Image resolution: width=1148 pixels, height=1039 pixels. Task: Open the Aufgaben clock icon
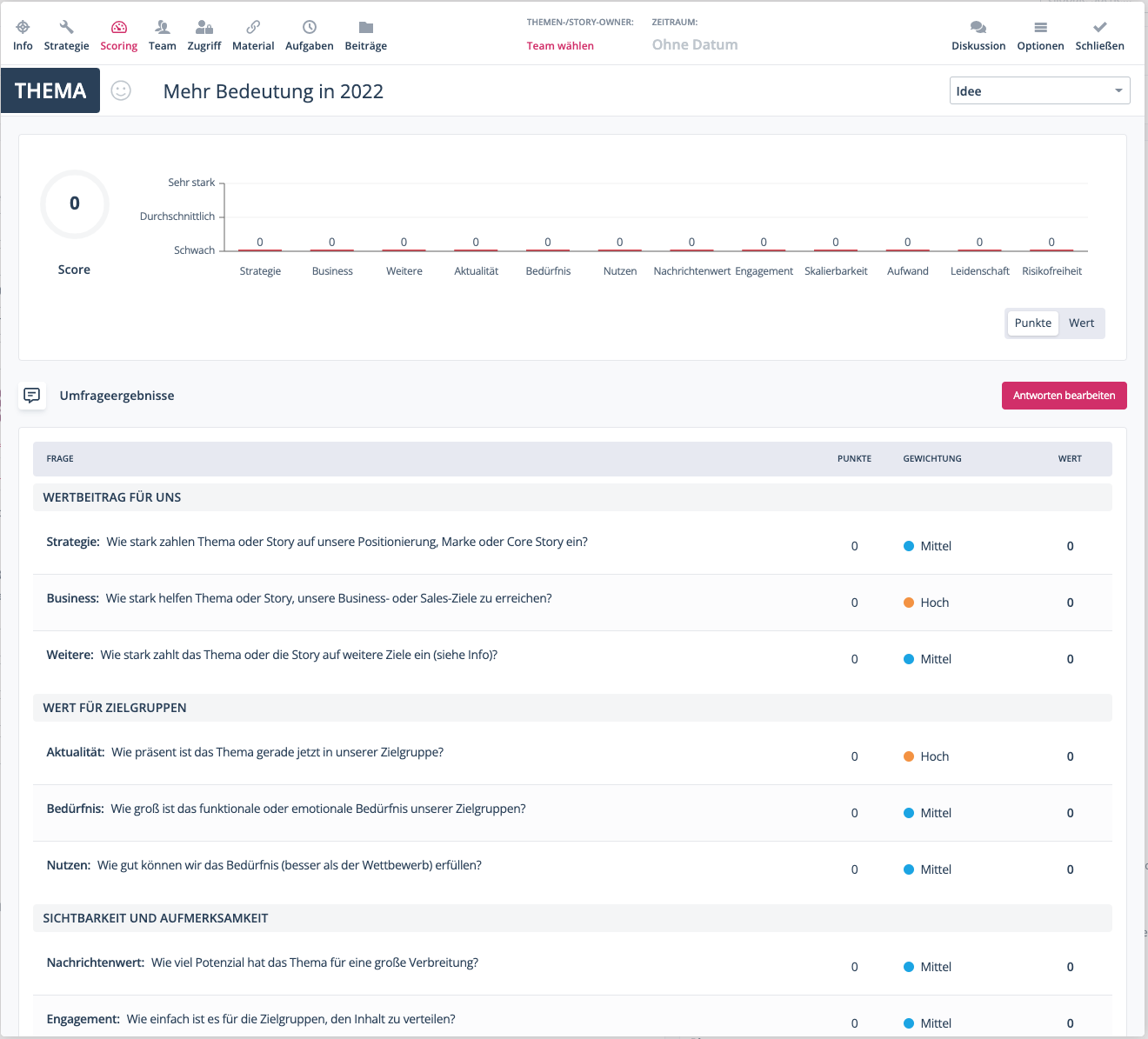(x=309, y=28)
